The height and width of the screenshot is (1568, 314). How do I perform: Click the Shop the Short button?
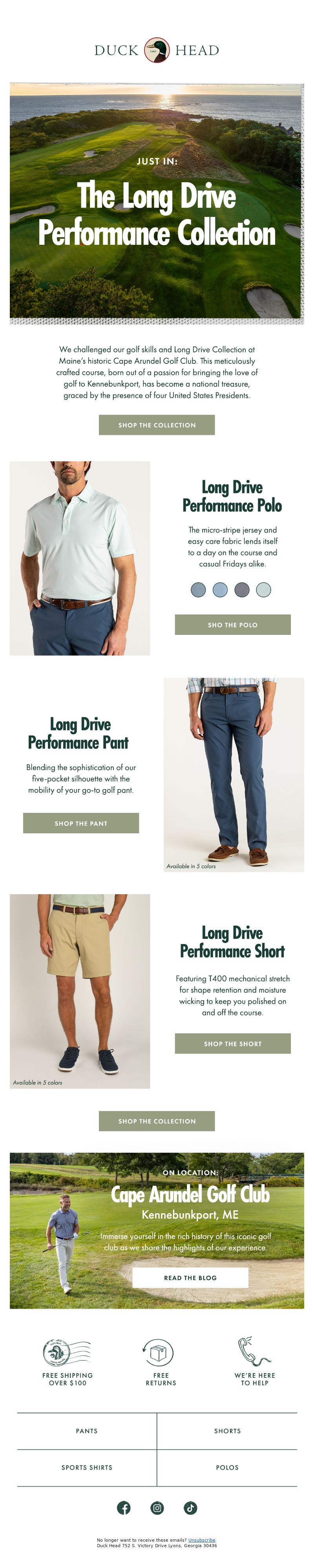232,1043
